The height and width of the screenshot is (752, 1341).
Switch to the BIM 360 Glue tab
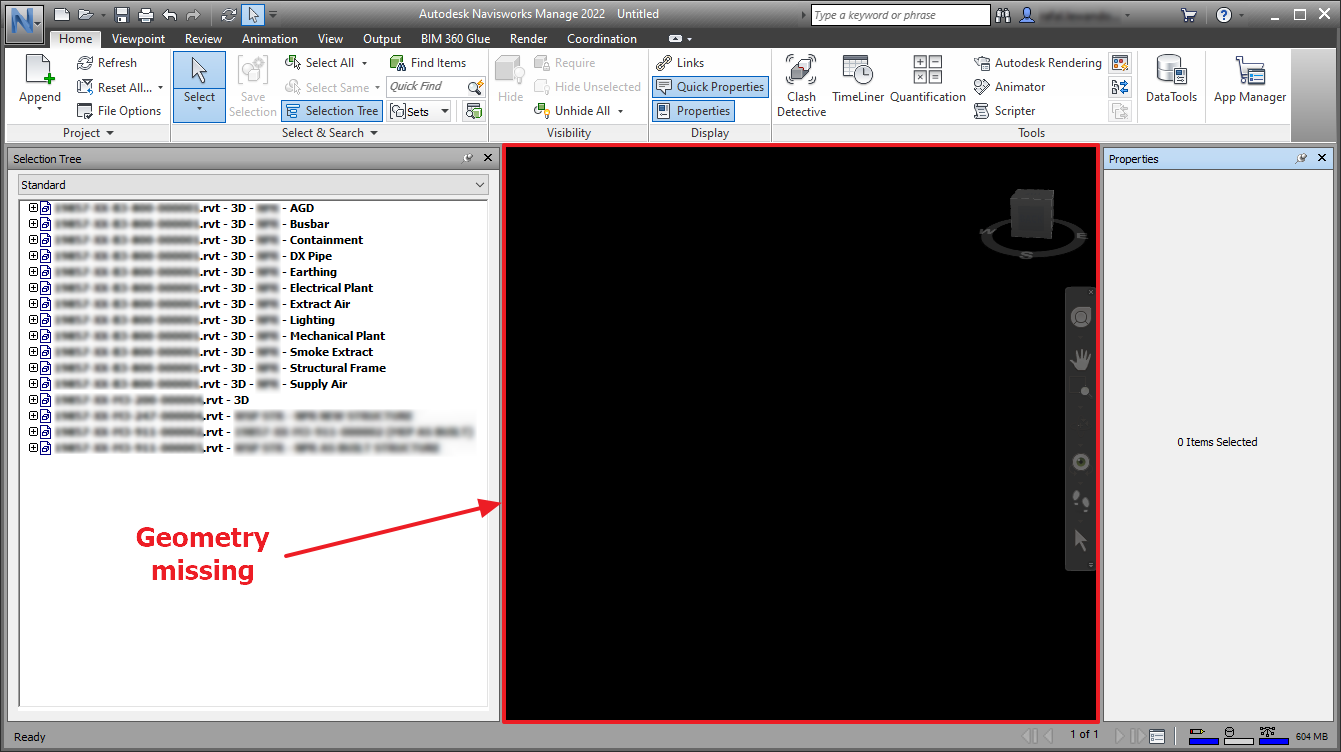coord(455,39)
